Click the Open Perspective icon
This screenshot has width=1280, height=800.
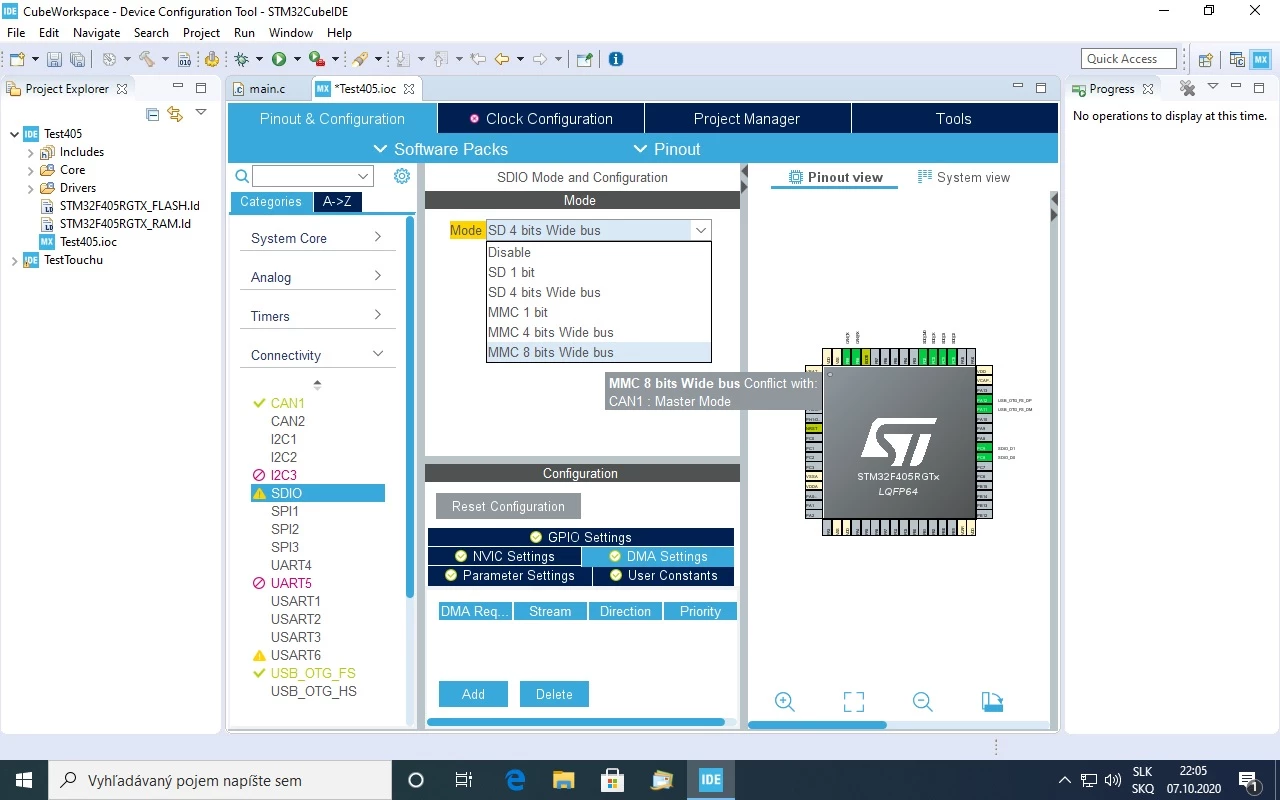(x=1205, y=59)
